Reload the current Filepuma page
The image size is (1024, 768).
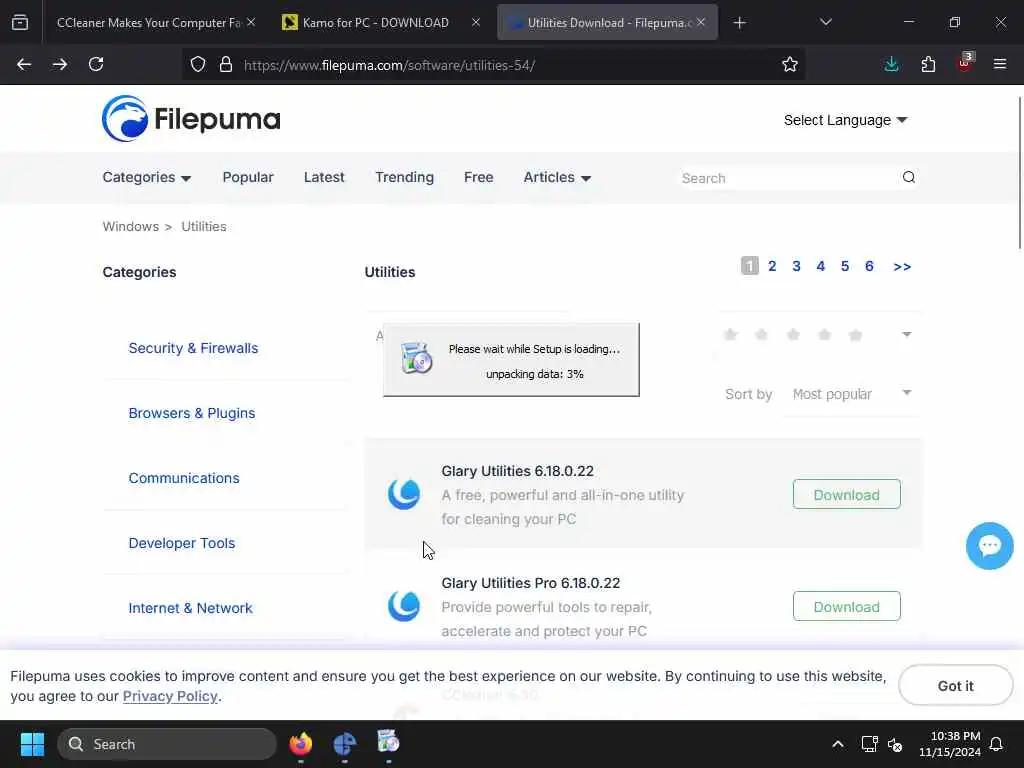click(x=96, y=64)
